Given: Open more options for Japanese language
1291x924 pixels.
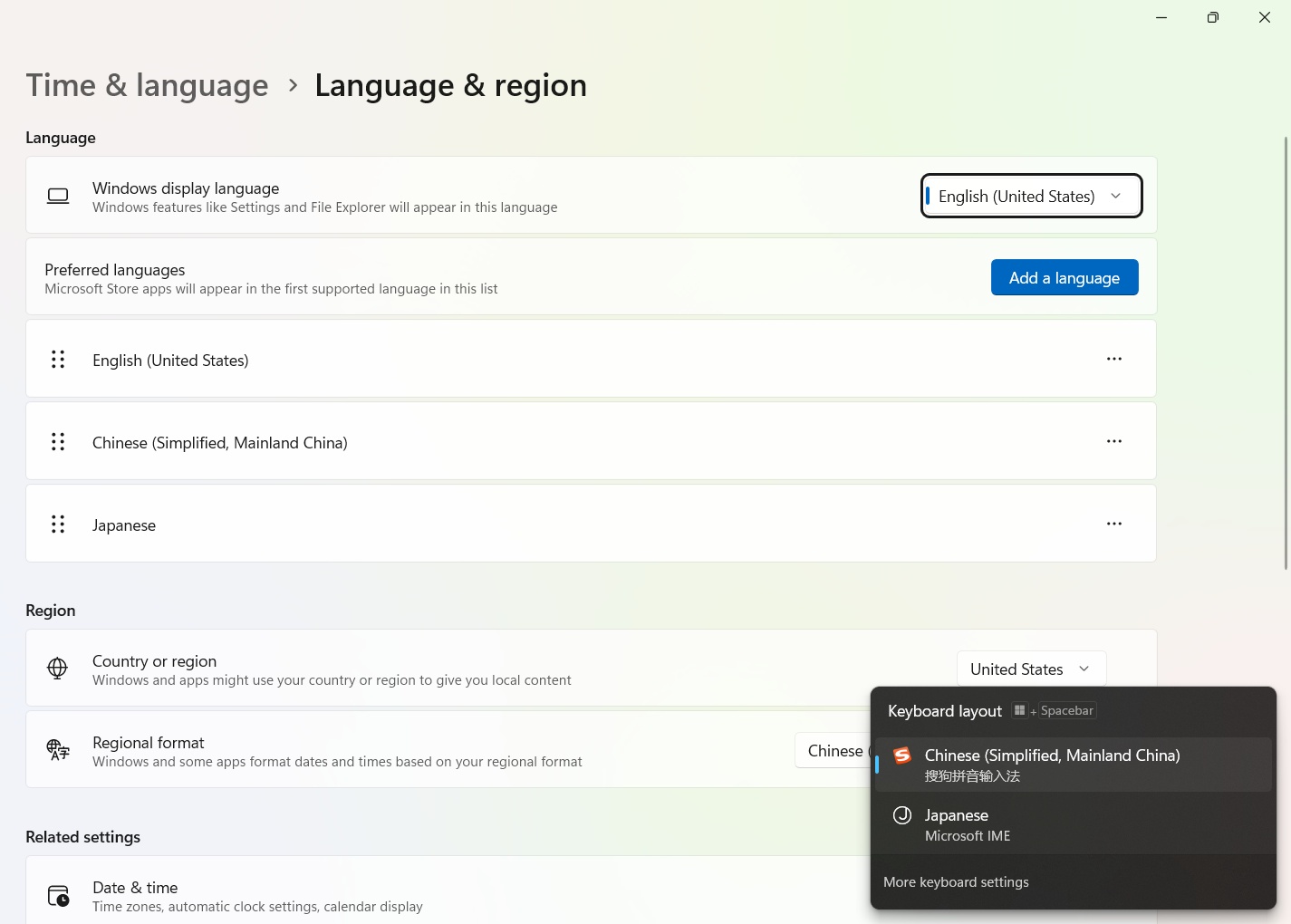Looking at the screenshot, I should click(x=1113, y=524).
